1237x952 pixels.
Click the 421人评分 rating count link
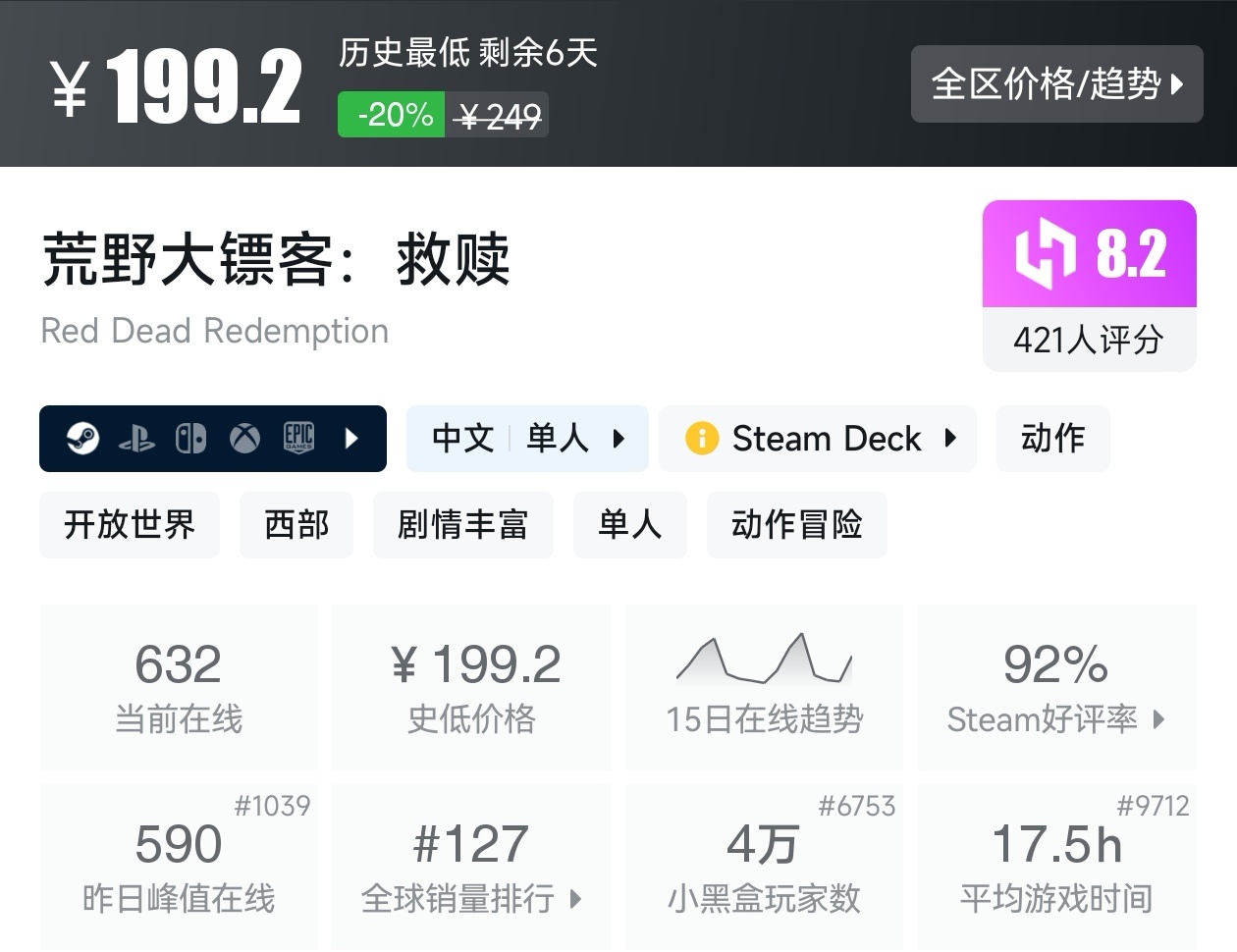click(x=1089, y=340)
